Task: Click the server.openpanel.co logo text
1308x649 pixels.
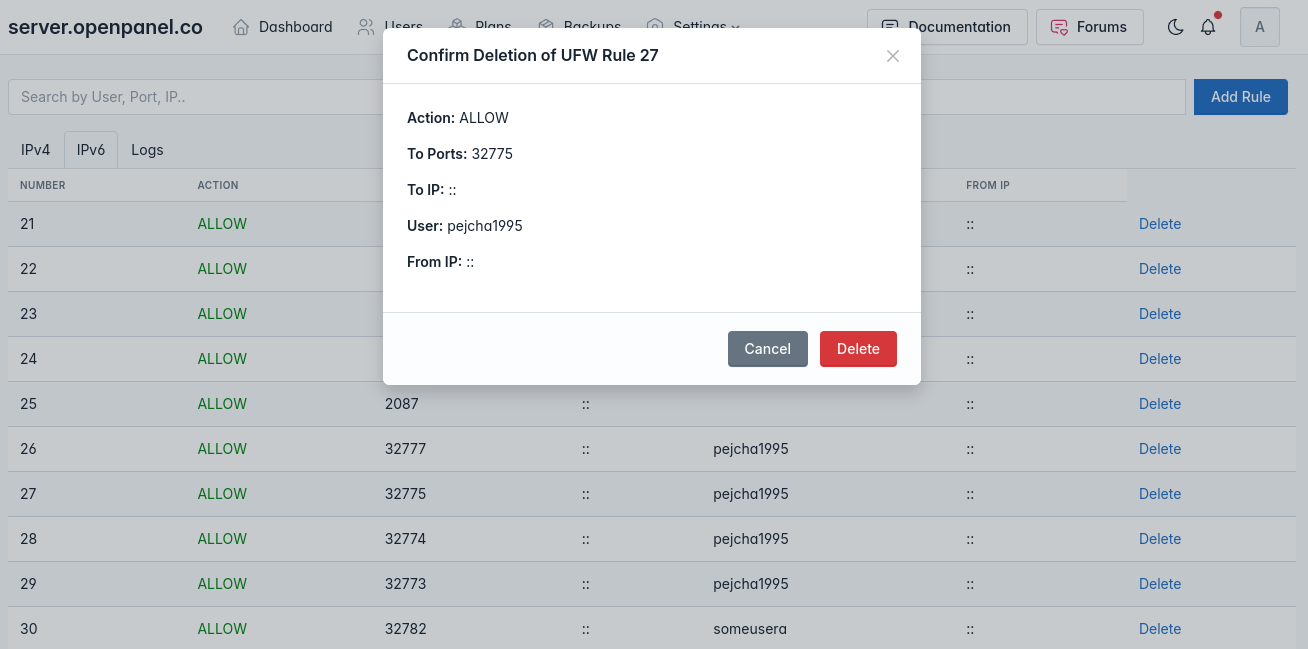Action: [105, 27]
